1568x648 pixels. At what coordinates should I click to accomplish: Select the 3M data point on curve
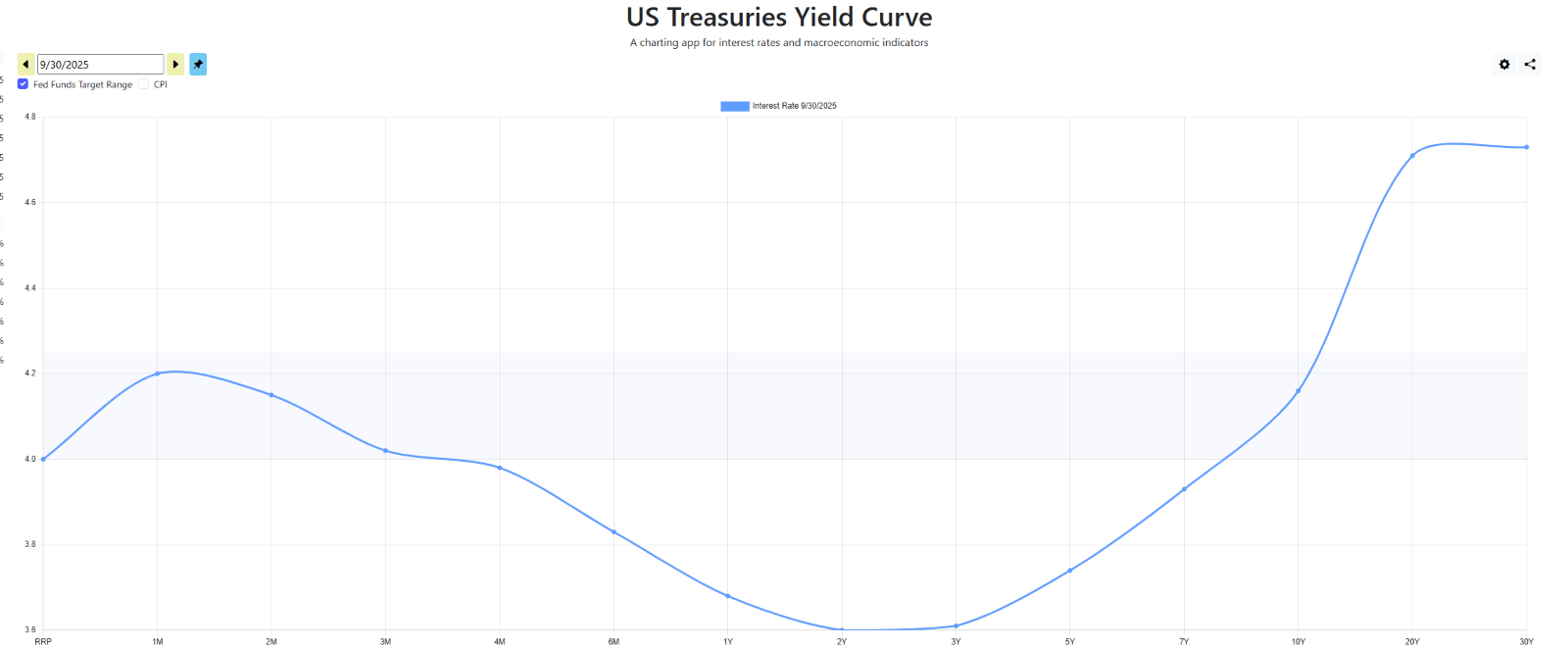385,451
